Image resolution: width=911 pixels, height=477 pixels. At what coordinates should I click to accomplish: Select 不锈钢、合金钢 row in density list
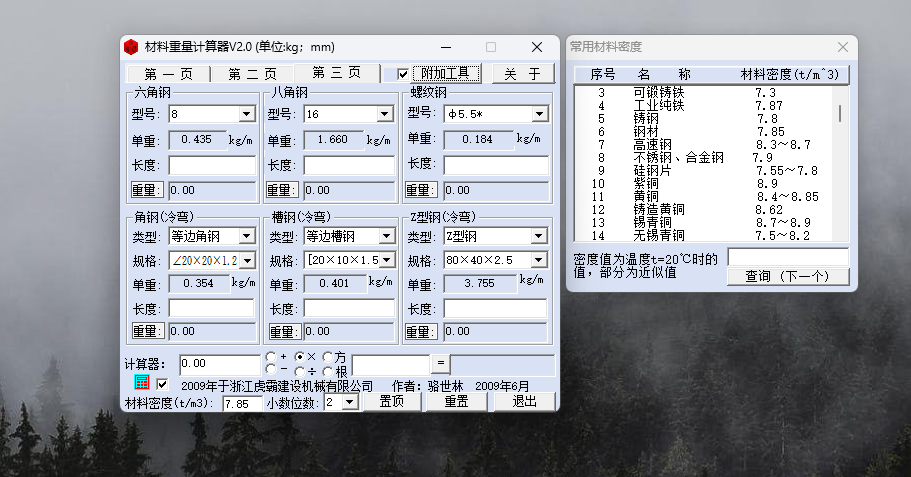point(704,157)
